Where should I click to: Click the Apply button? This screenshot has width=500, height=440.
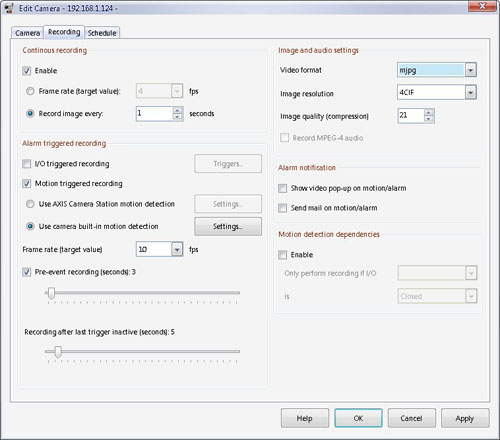coord(465,418)
